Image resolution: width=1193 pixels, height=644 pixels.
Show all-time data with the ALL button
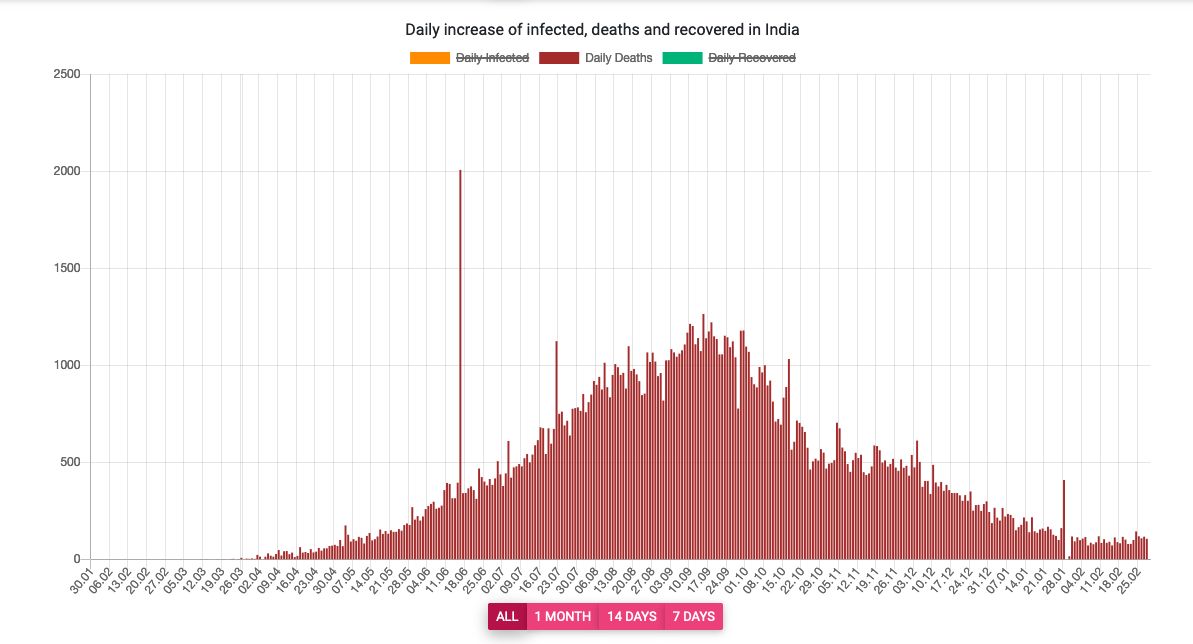point(507,617)
